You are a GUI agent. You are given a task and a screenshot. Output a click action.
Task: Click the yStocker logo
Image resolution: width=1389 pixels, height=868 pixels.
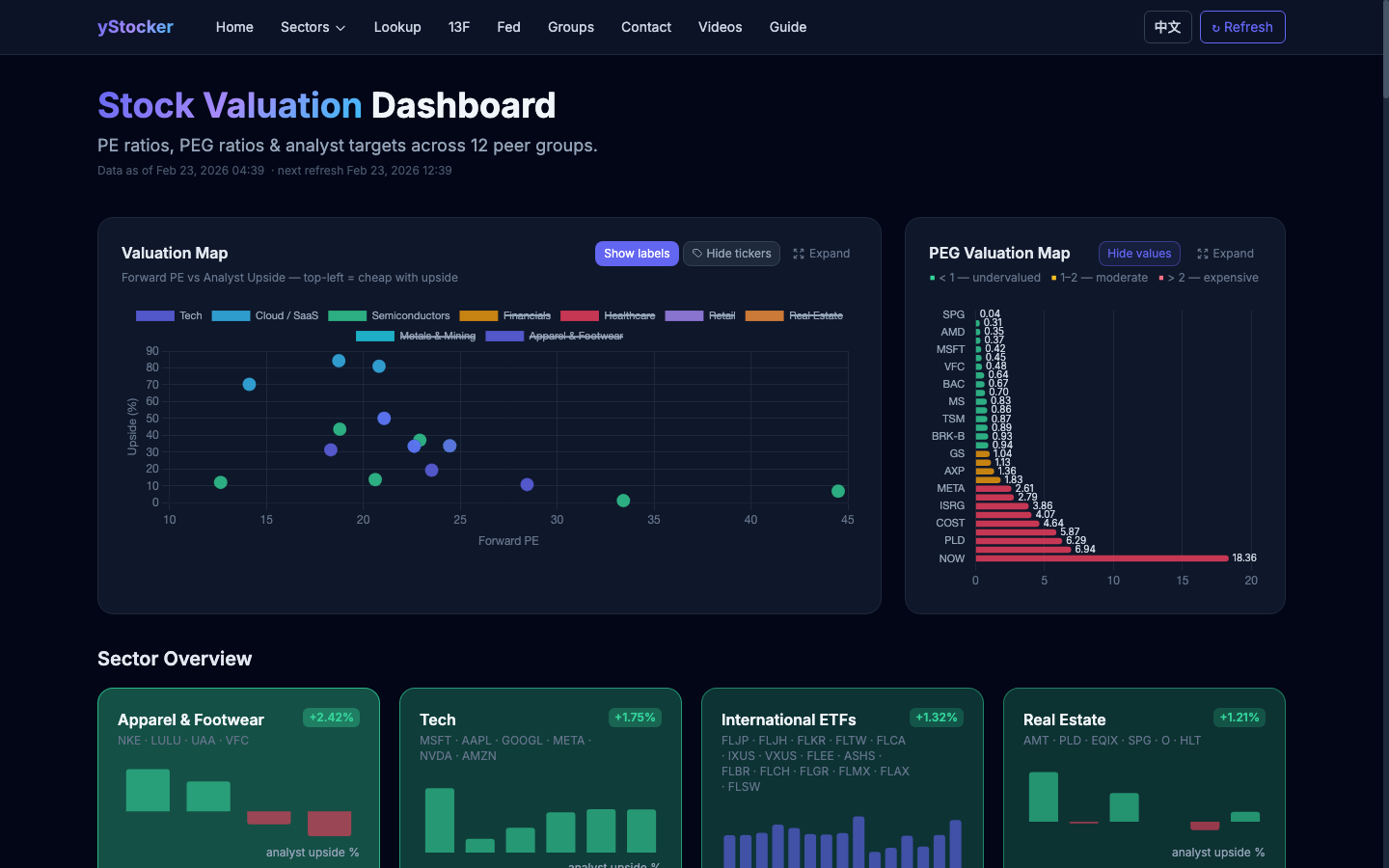[135, 26]
